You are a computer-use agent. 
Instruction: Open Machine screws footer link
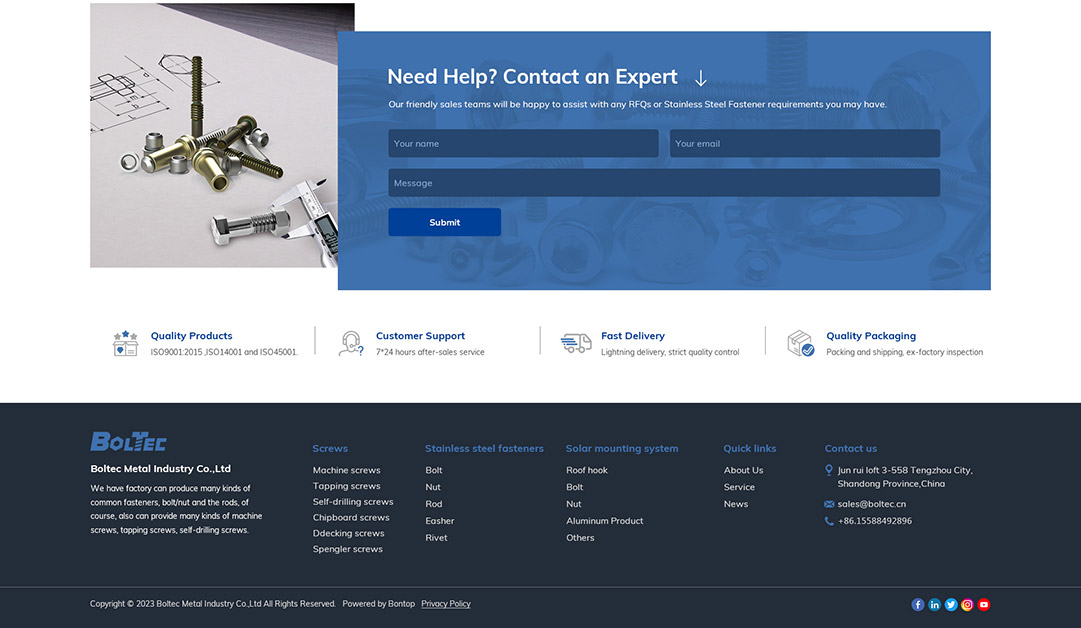pos(346,470)
